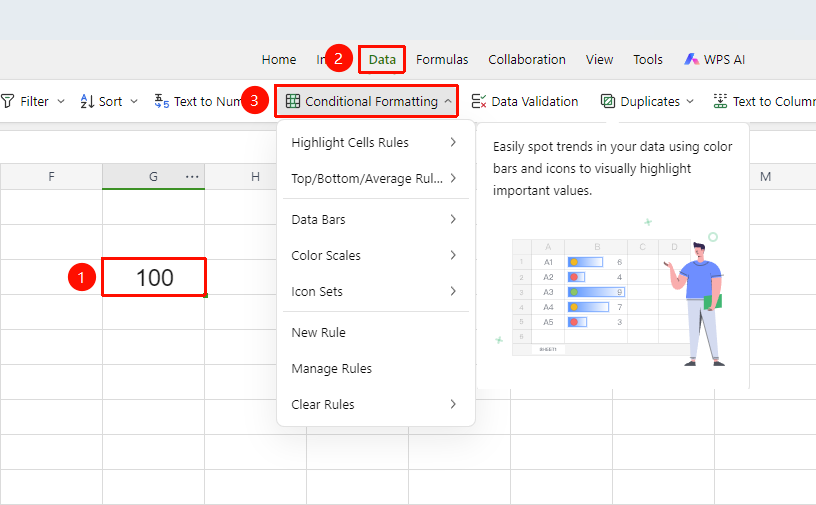Viewport: 816px width, 505px height.
Task: Select Manage Rules menu entry
Action: [376, 368]
